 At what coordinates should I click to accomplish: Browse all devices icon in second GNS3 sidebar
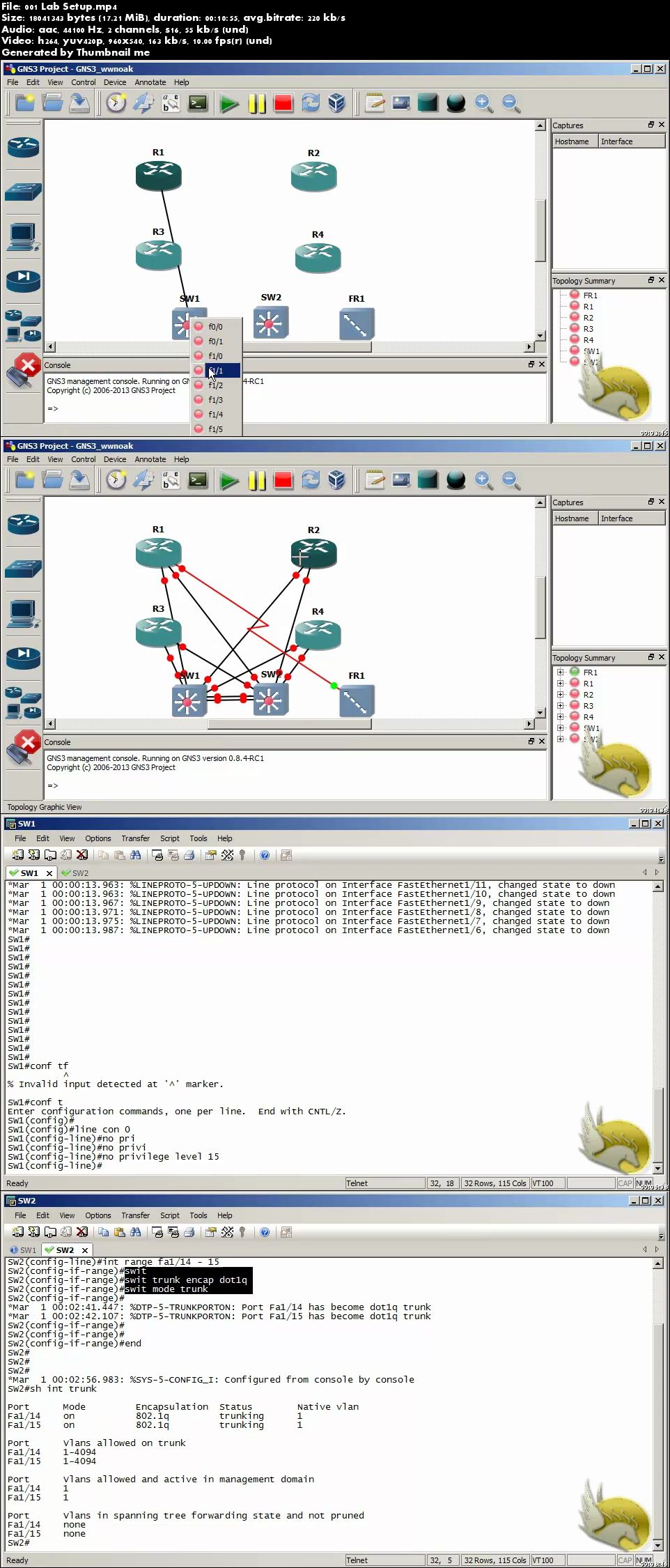(x=23, y=703)
